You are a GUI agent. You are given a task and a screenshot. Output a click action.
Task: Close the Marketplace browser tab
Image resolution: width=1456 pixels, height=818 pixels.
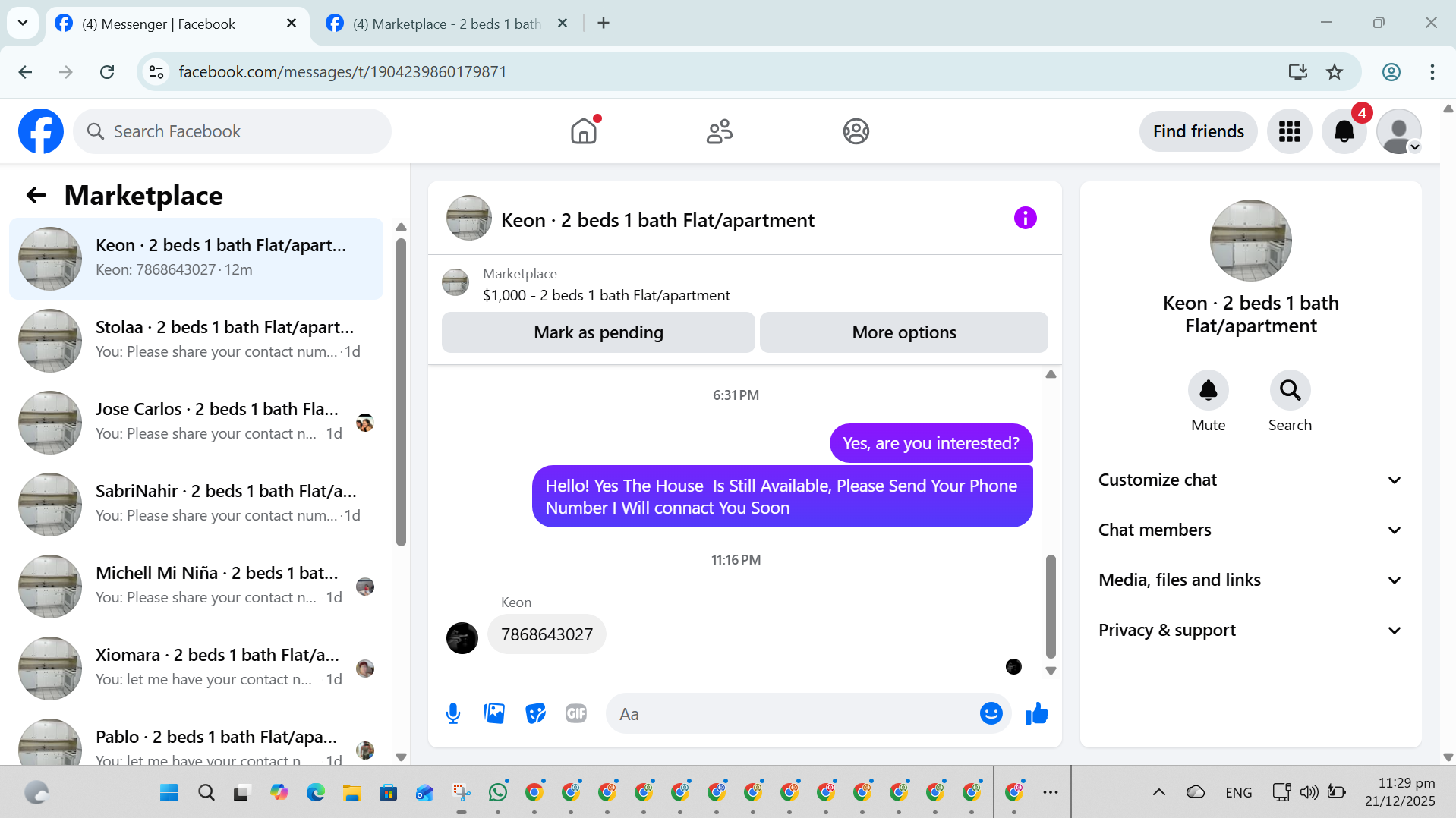pyautogui.click(x=563, y=23)
